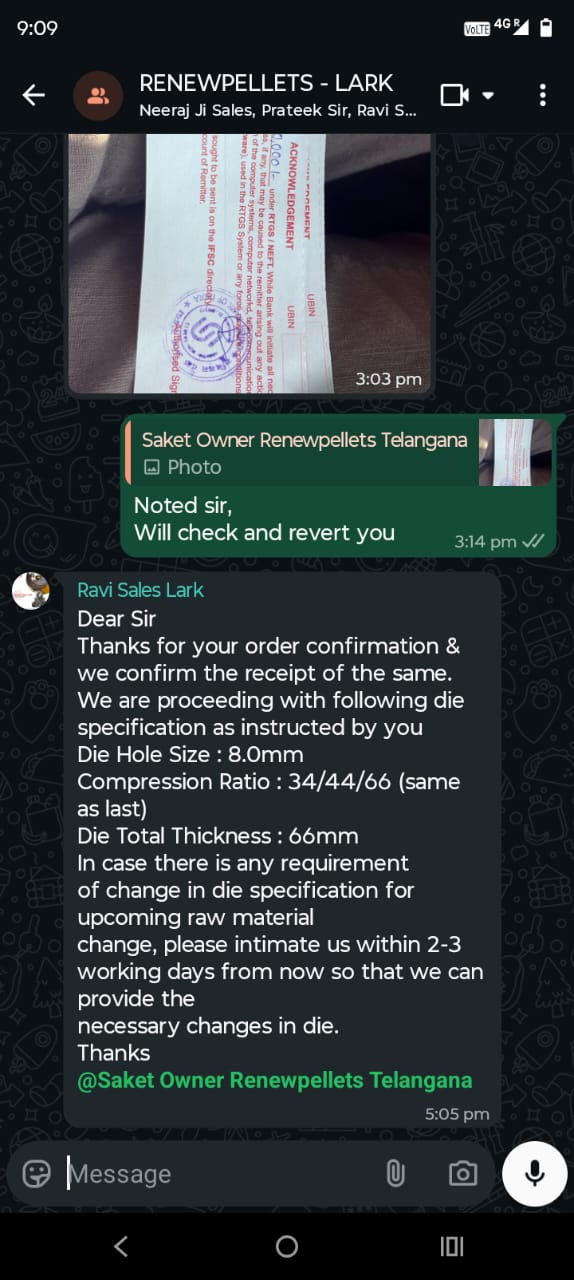Open group info via RENEWPELLETS - LARK title

(x=266, y=83)
